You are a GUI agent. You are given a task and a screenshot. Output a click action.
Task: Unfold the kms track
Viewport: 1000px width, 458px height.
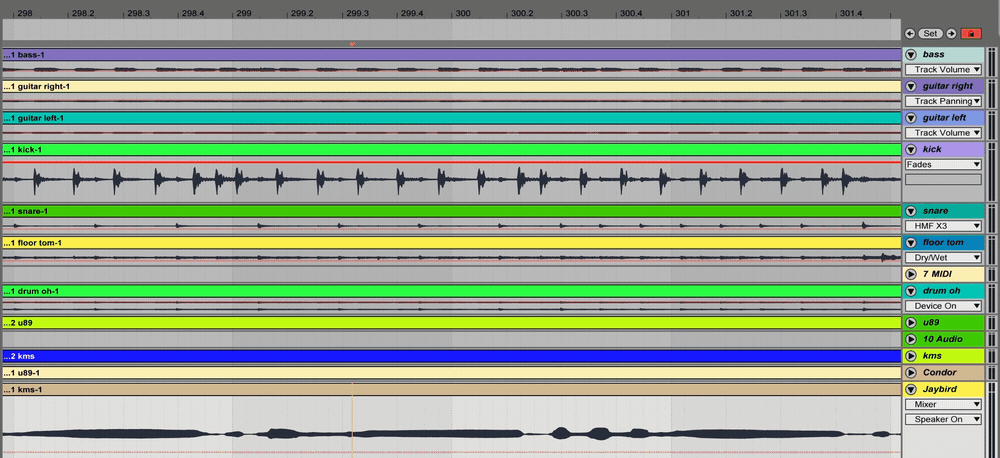[911, 356]
